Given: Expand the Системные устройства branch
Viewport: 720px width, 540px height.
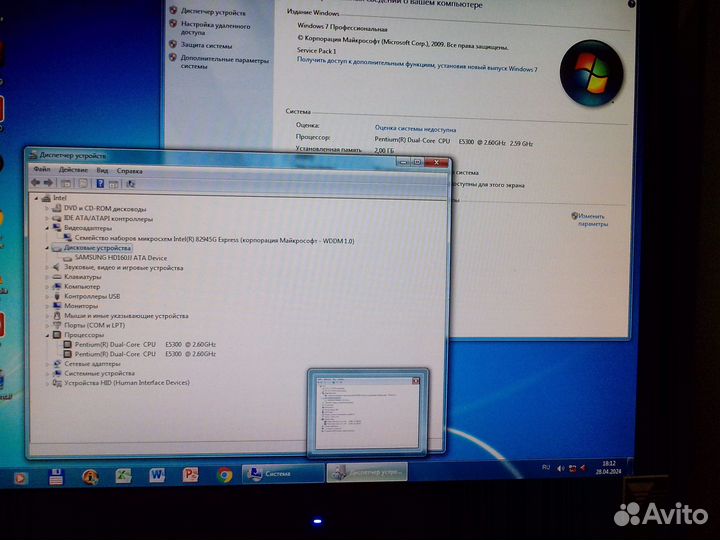Looking at the screenshot, I should 47,373.
